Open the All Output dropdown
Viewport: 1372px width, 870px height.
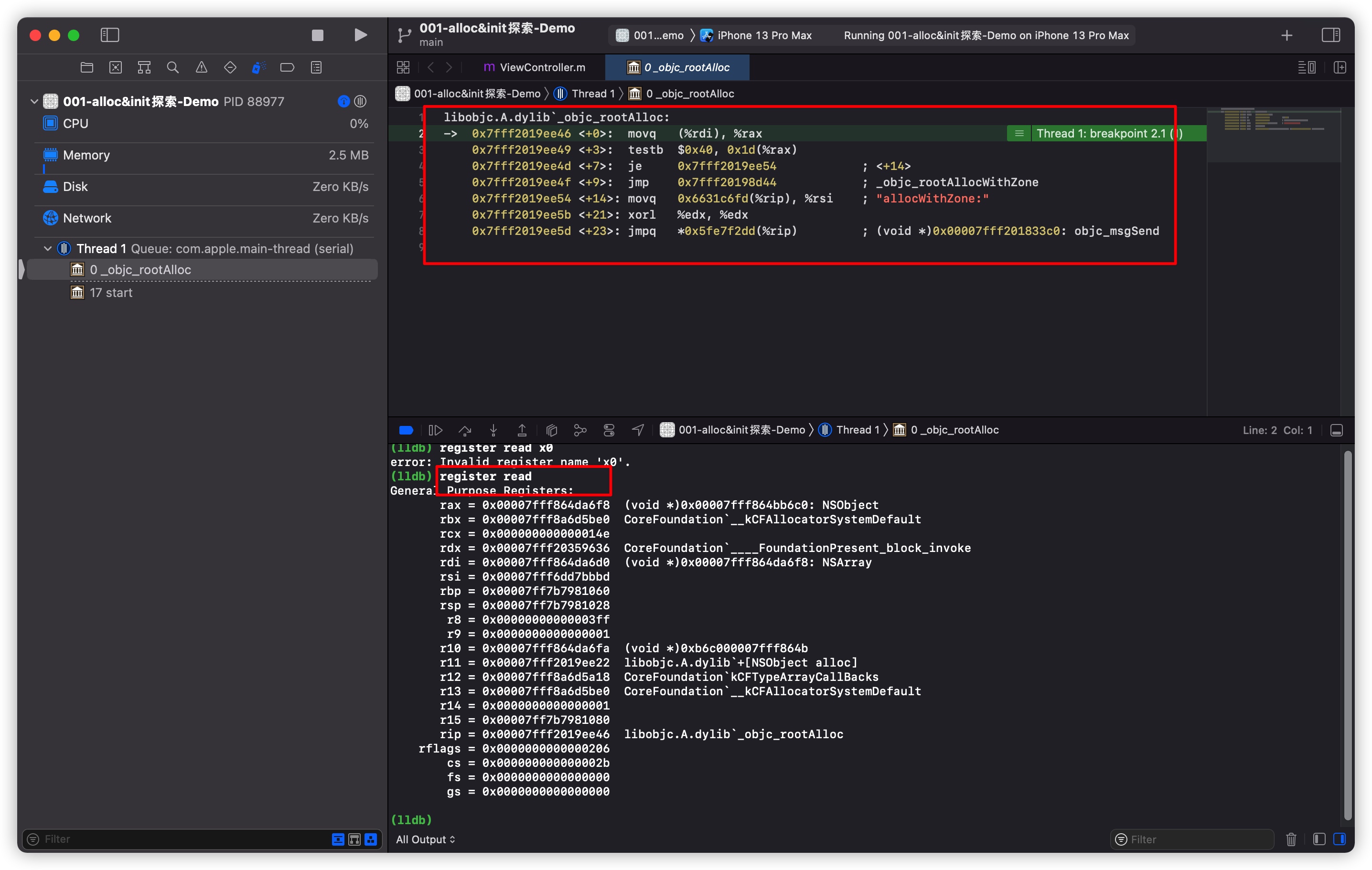tap(426, 839)
